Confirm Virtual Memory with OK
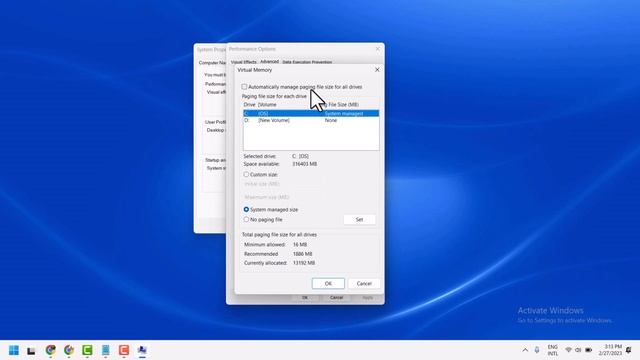Image resolution: width=640 pixels, height=360 pixels. point(328,283)
